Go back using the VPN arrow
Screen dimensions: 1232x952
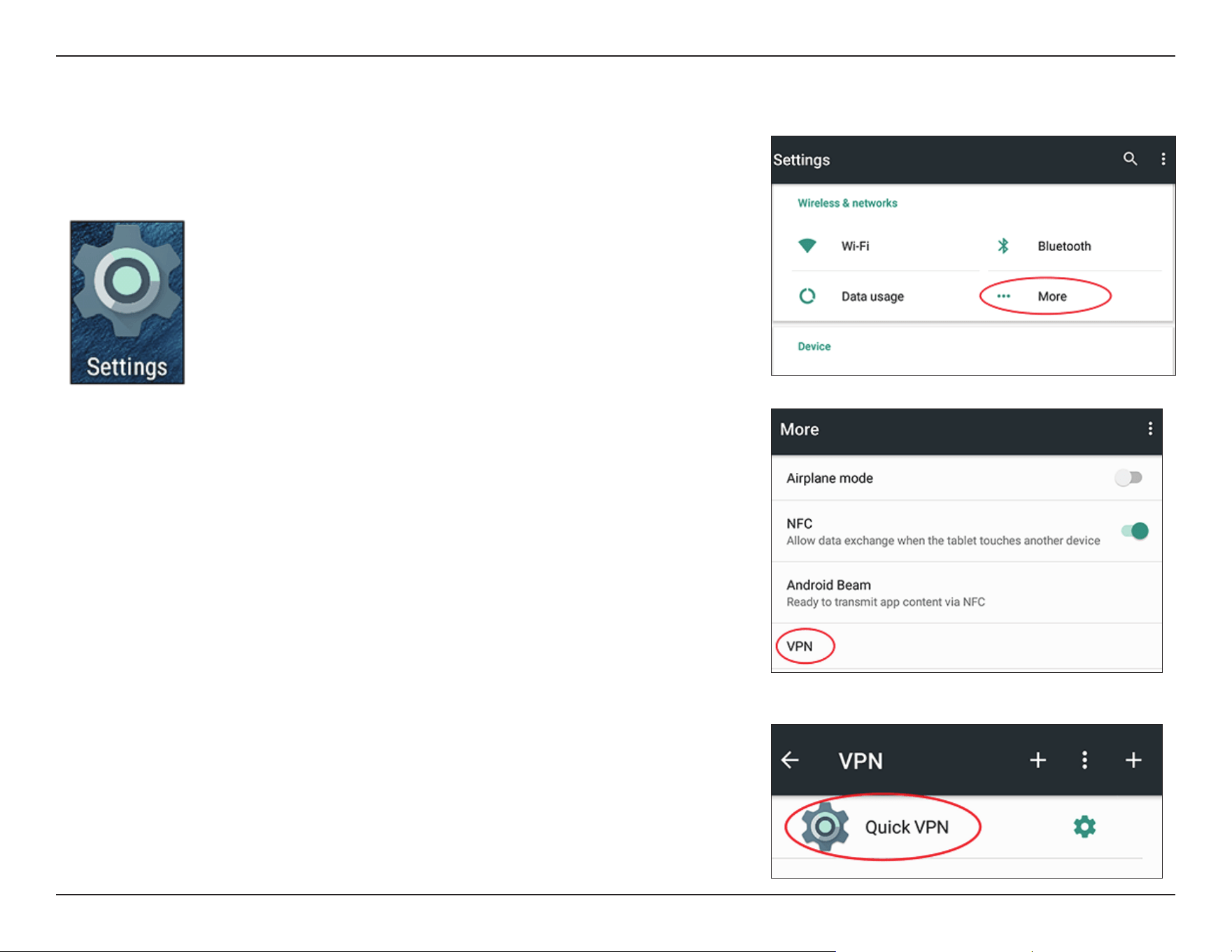(x=790, y=760)
